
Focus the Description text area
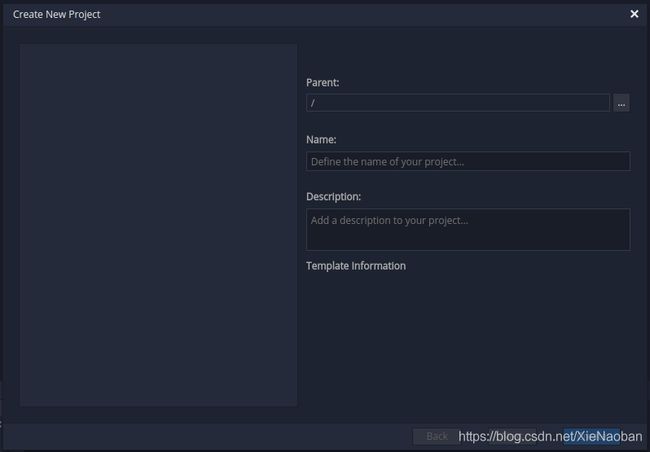pyautogui.click(x=468, y=229)
